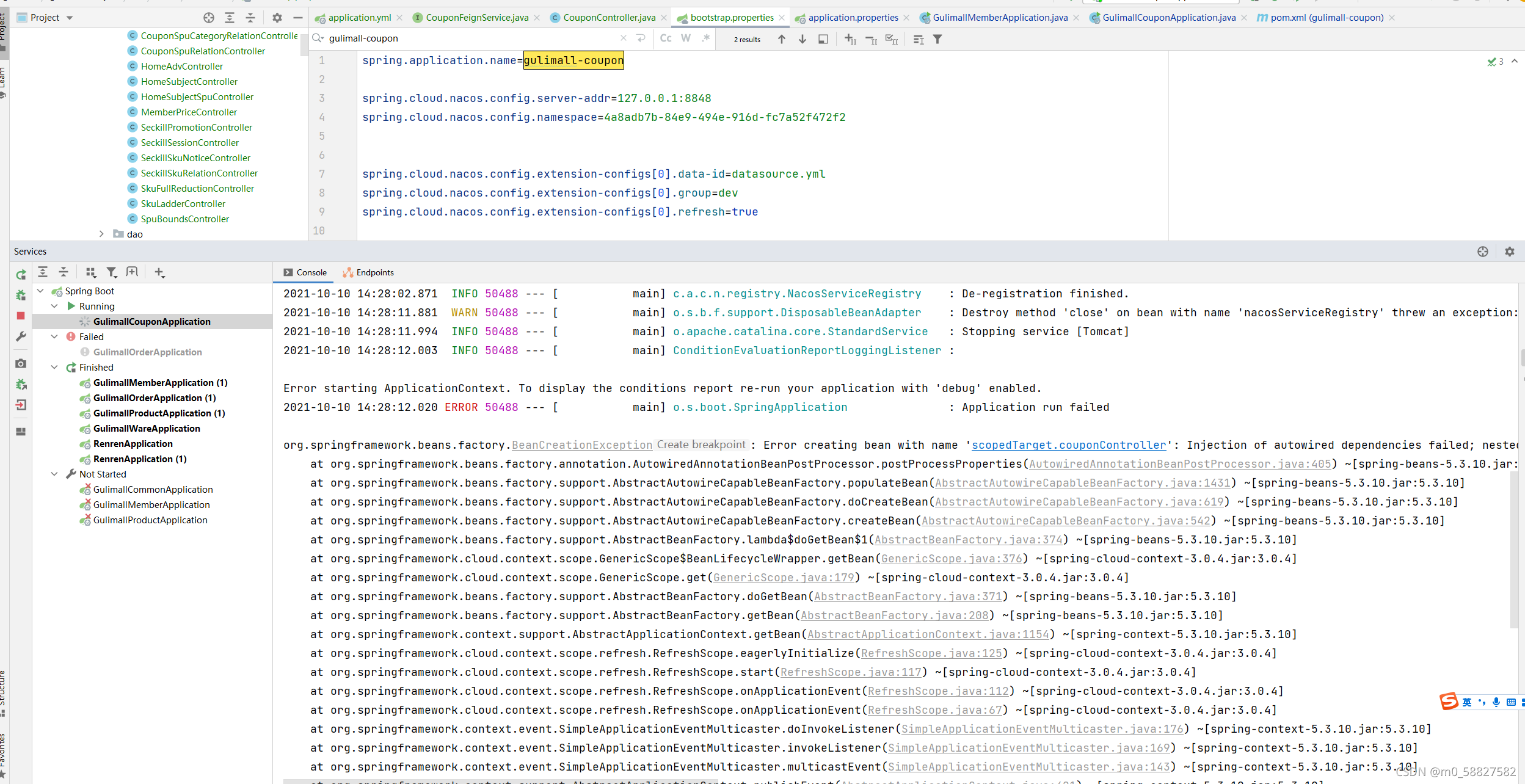Open the scopedTarget.couponController link
Screen dimensions: 1525x784
(x=1069, y=445)
